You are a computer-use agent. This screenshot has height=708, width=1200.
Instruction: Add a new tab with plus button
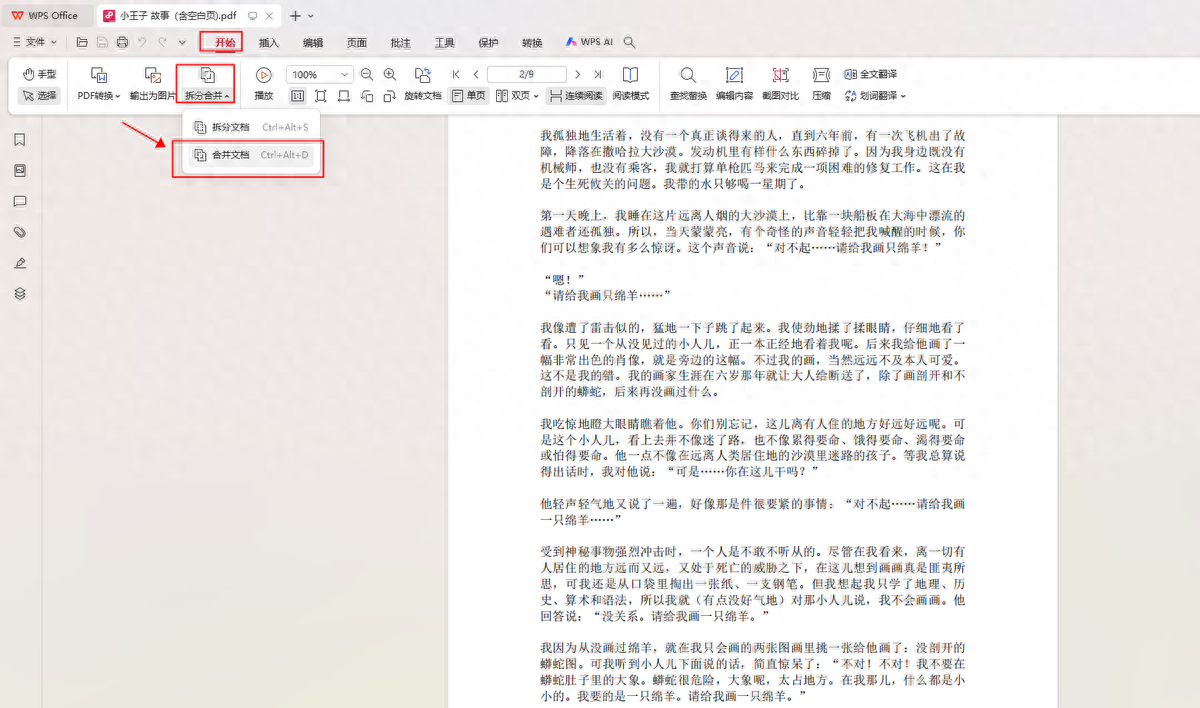click(x=295, y=15)
